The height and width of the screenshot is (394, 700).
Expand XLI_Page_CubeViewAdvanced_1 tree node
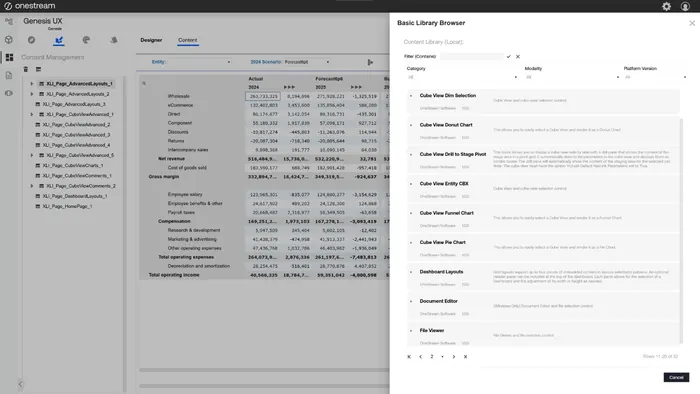[x=32, y=115]
